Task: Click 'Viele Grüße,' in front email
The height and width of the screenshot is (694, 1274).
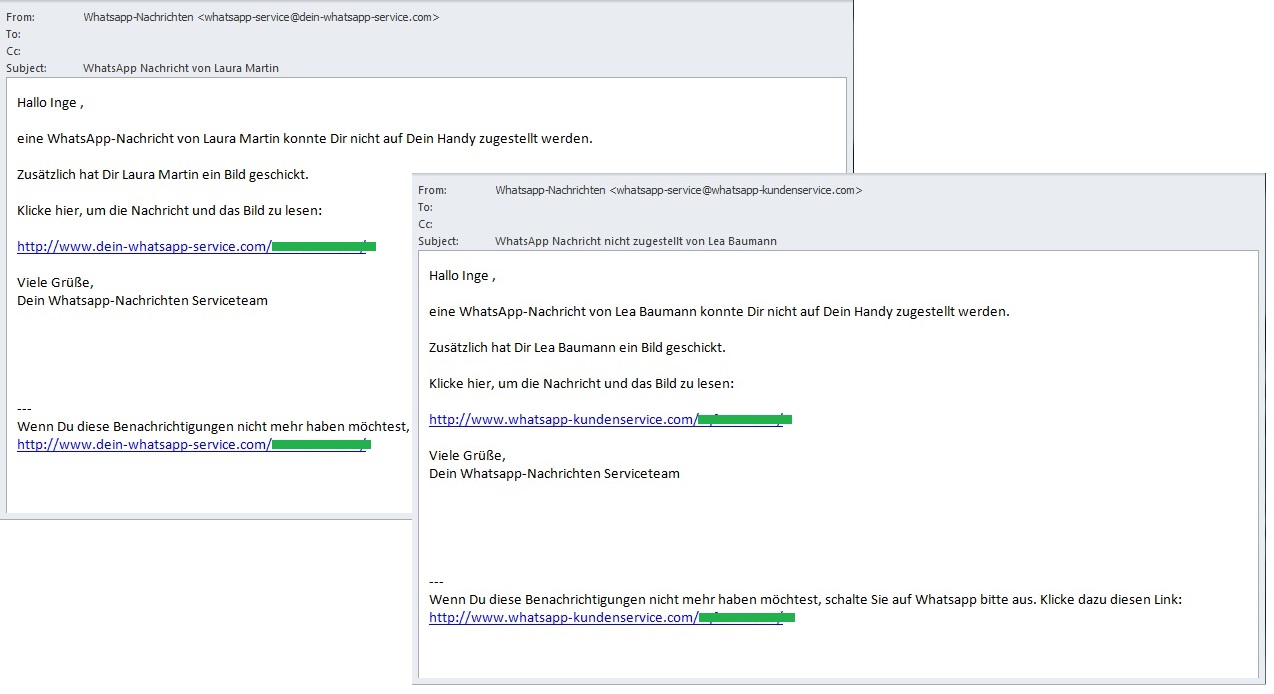Action: [467, 455]
